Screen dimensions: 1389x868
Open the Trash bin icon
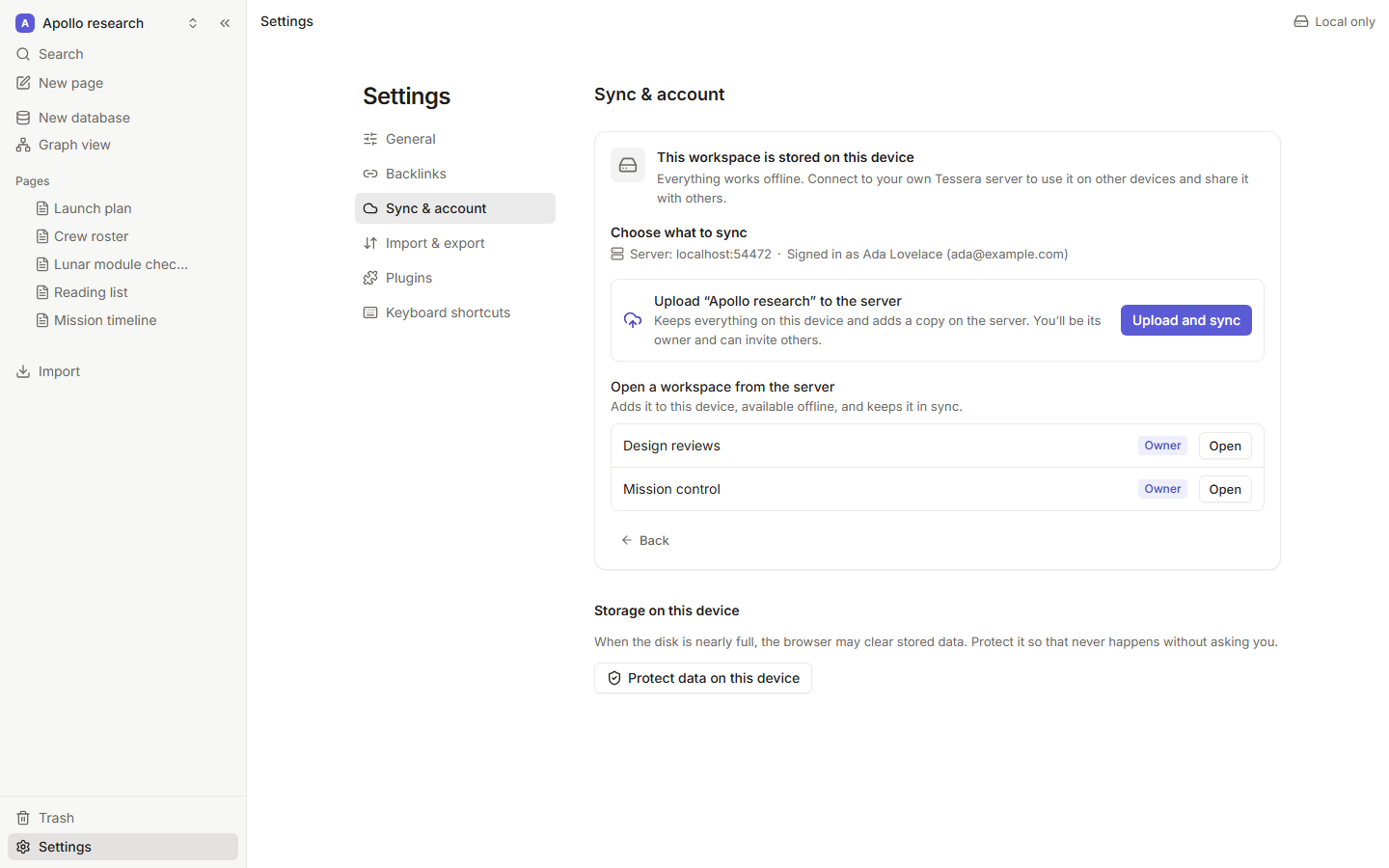(x=23, y=818)
